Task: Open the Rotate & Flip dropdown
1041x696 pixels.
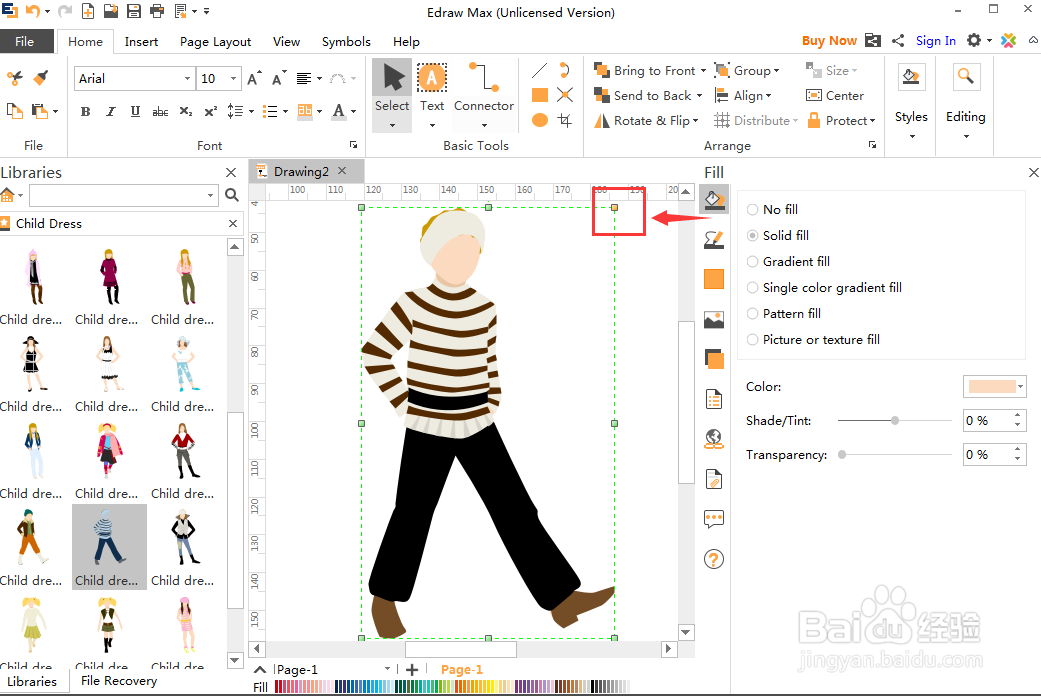Action: (646, 120)
